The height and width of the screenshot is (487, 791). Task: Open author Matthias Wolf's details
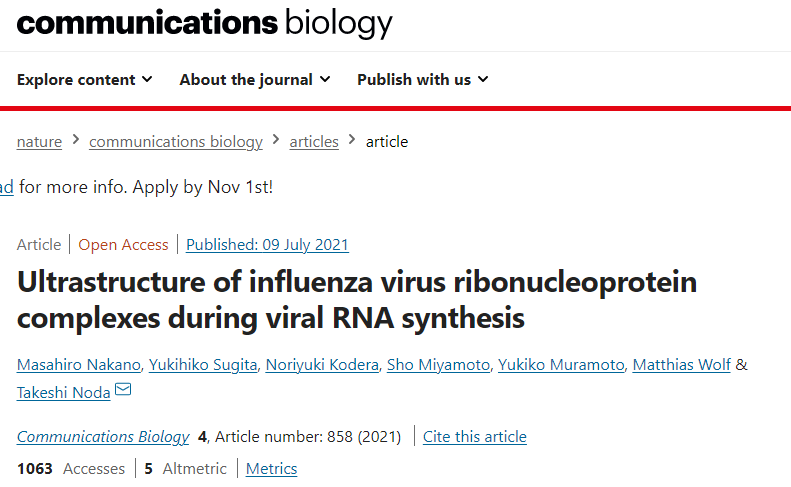pos(682,365)
